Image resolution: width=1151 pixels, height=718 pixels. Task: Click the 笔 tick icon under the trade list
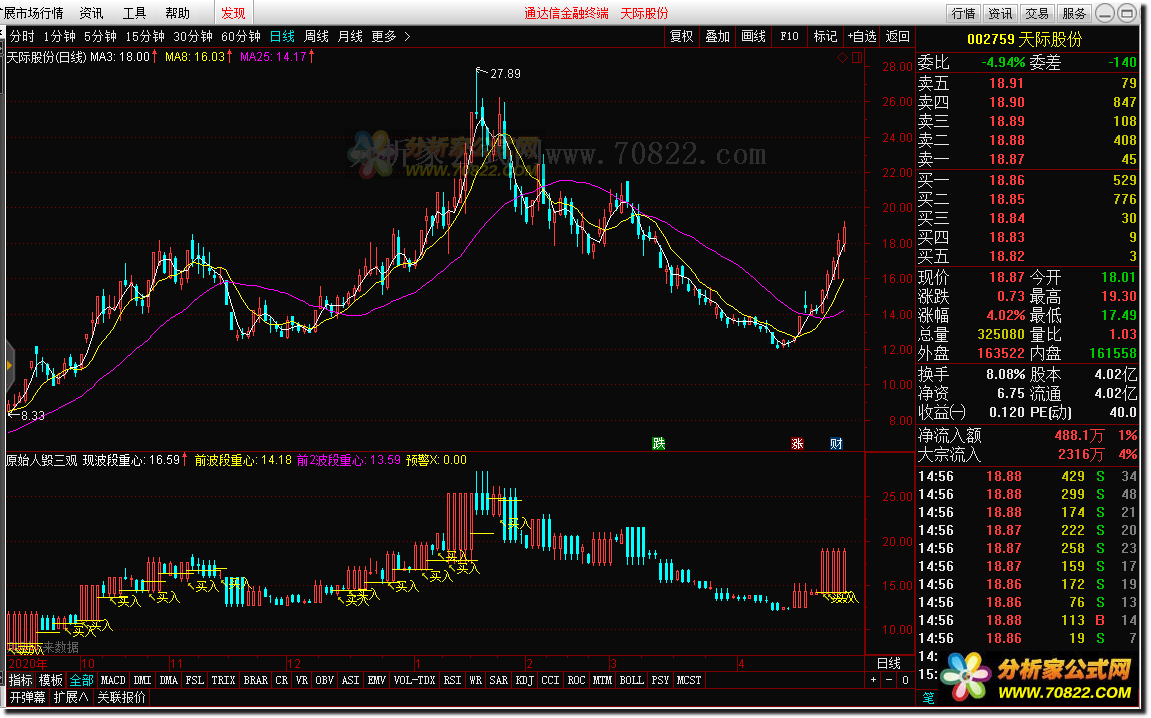pyautogui.click(x=929, y=697)
